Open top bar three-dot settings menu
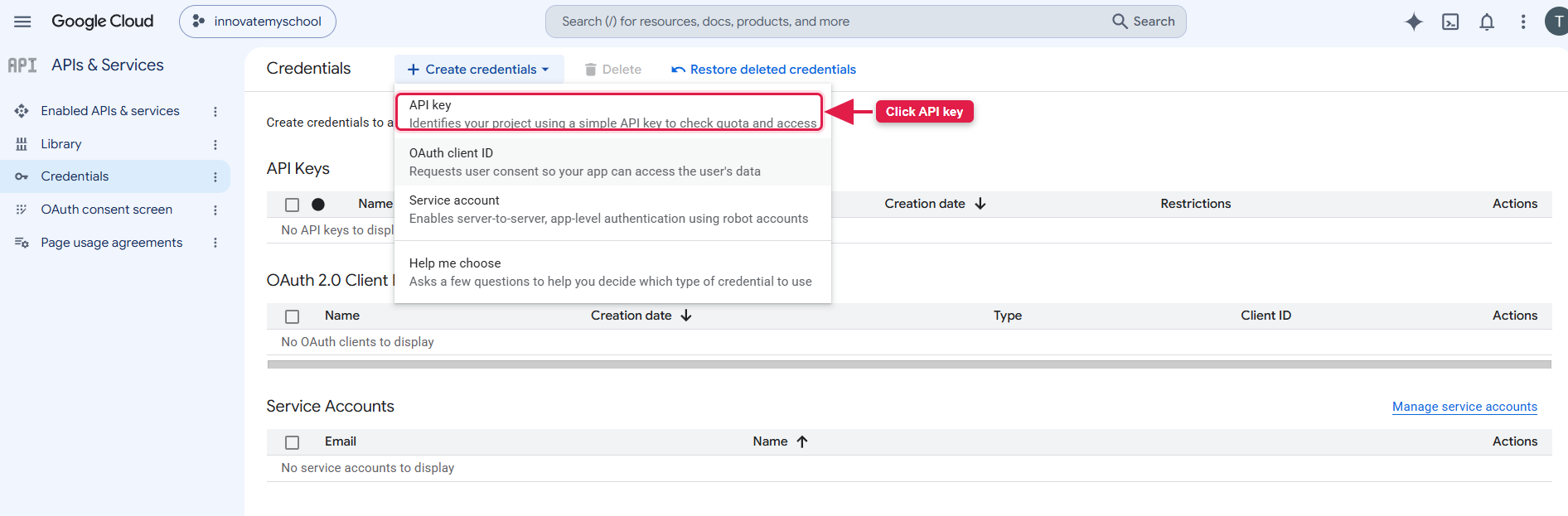 [x=1523, y=22]
